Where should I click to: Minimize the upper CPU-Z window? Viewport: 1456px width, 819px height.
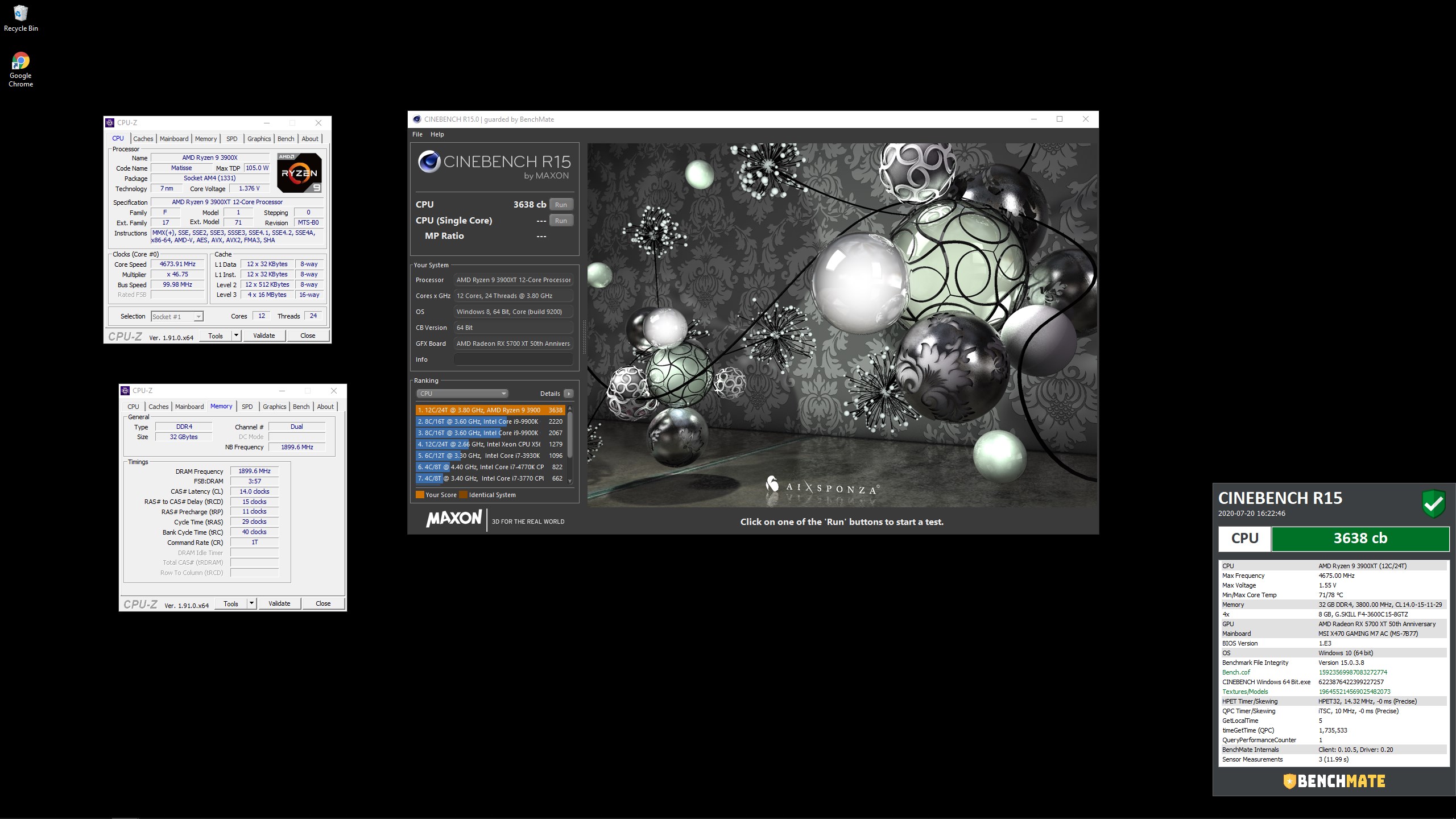pyautogui.click(x=267, y=123)
